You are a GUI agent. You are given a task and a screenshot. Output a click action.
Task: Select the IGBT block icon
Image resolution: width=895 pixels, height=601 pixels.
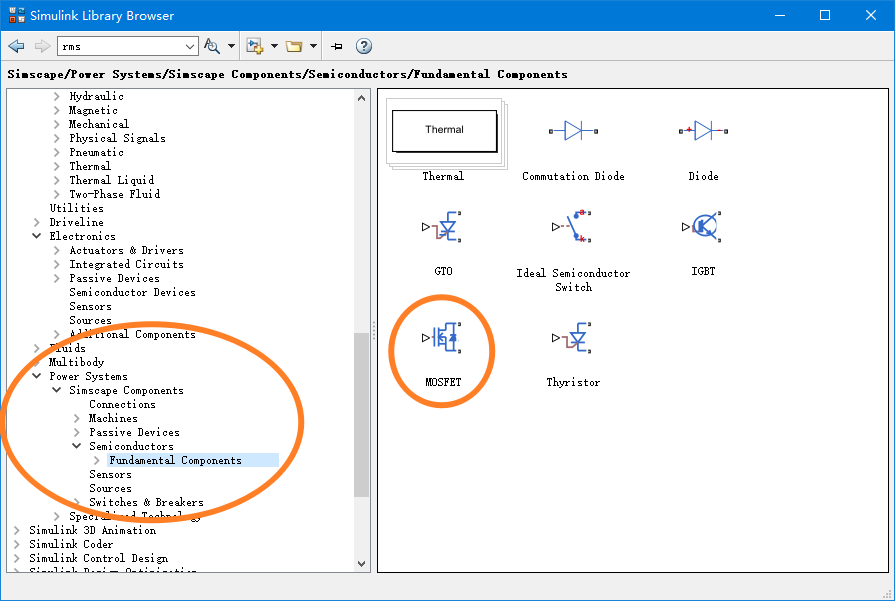point(702,227)
